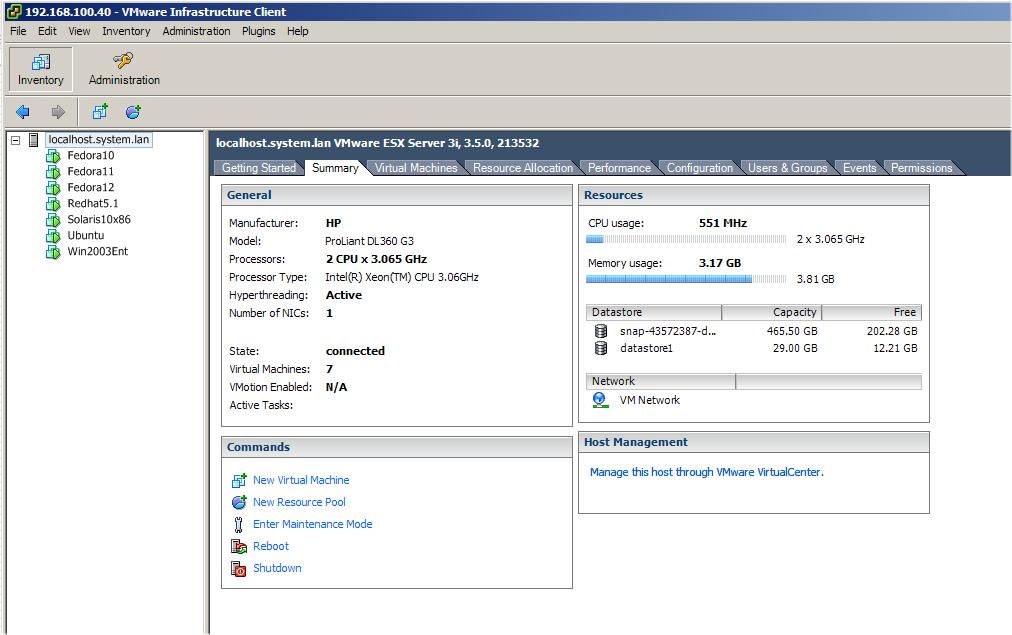Screen dimensions: 1012x635
Task: Select the Fedora10 tree label
Action: [91, 156]
